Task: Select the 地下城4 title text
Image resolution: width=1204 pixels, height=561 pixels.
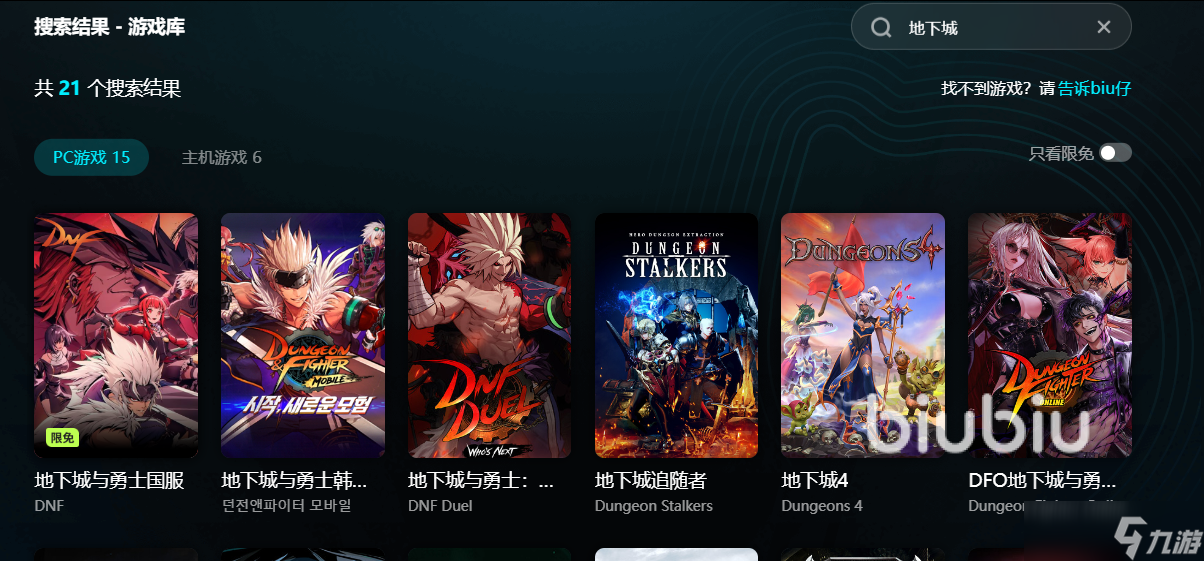Action: coord(815,481)
